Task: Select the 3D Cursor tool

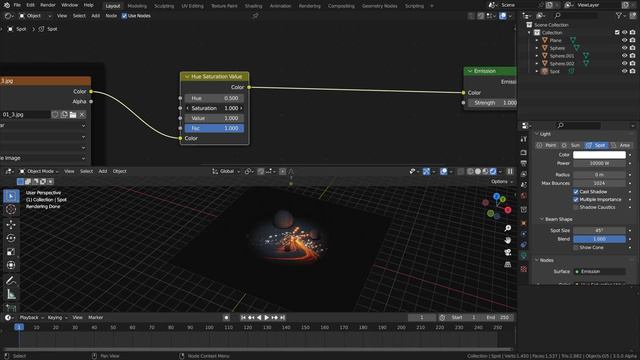Action: click(x=11, y=210)
